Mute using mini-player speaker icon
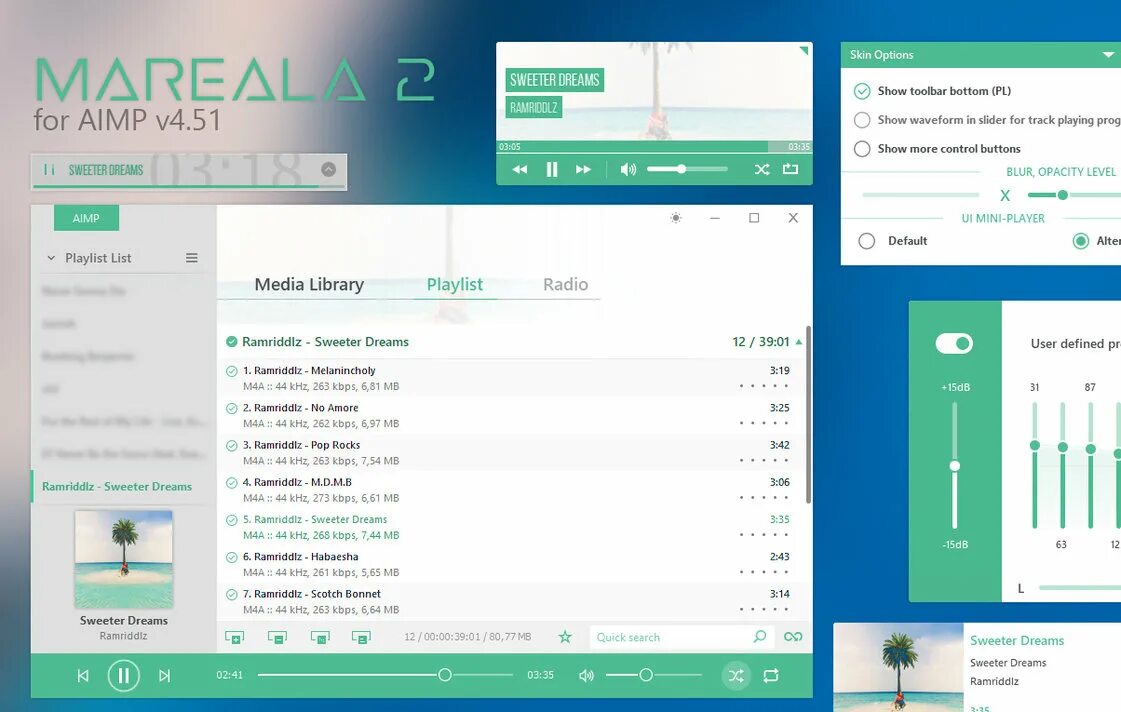This screenshot has height=712, width=1121. (628, 169)
